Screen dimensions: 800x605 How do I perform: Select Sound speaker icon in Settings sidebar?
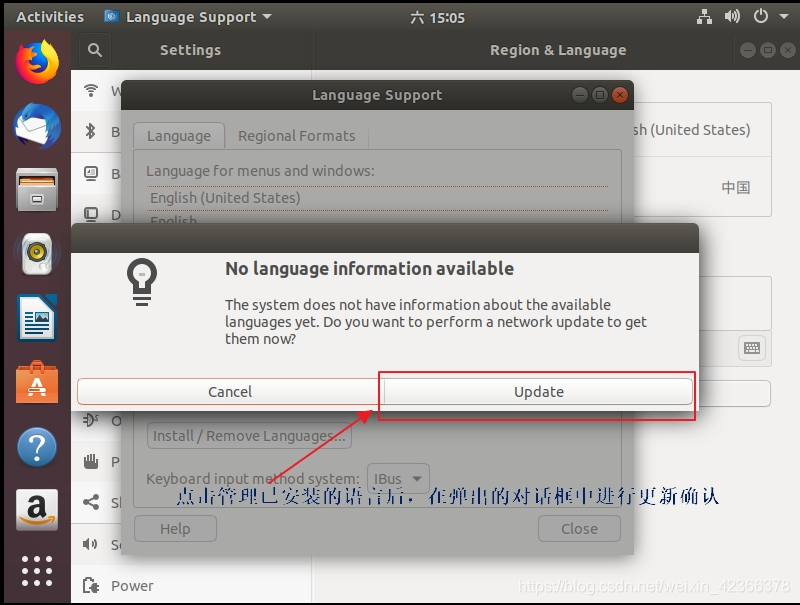click(90, 544)
